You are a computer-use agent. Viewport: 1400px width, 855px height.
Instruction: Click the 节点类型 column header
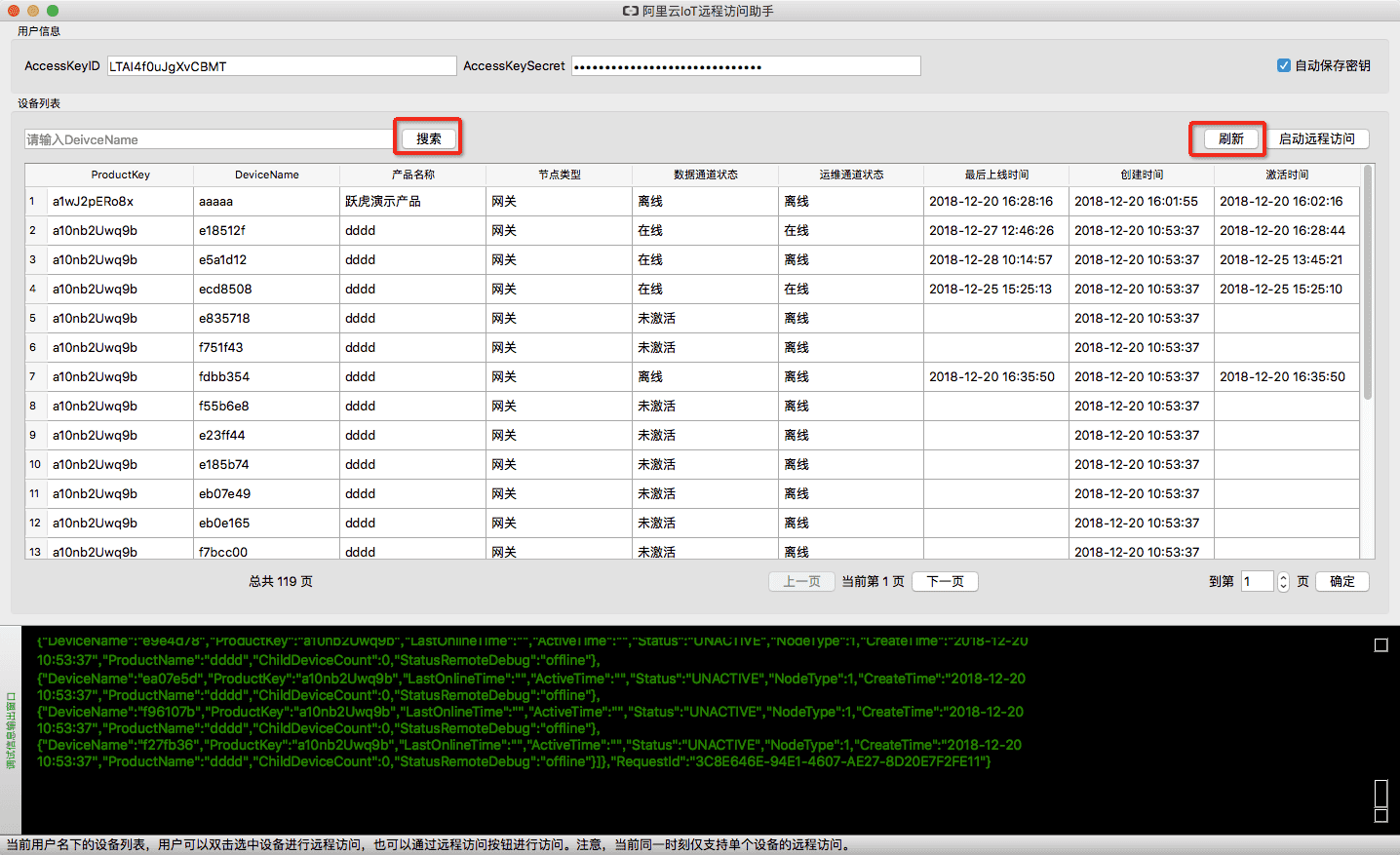[560, 175]
